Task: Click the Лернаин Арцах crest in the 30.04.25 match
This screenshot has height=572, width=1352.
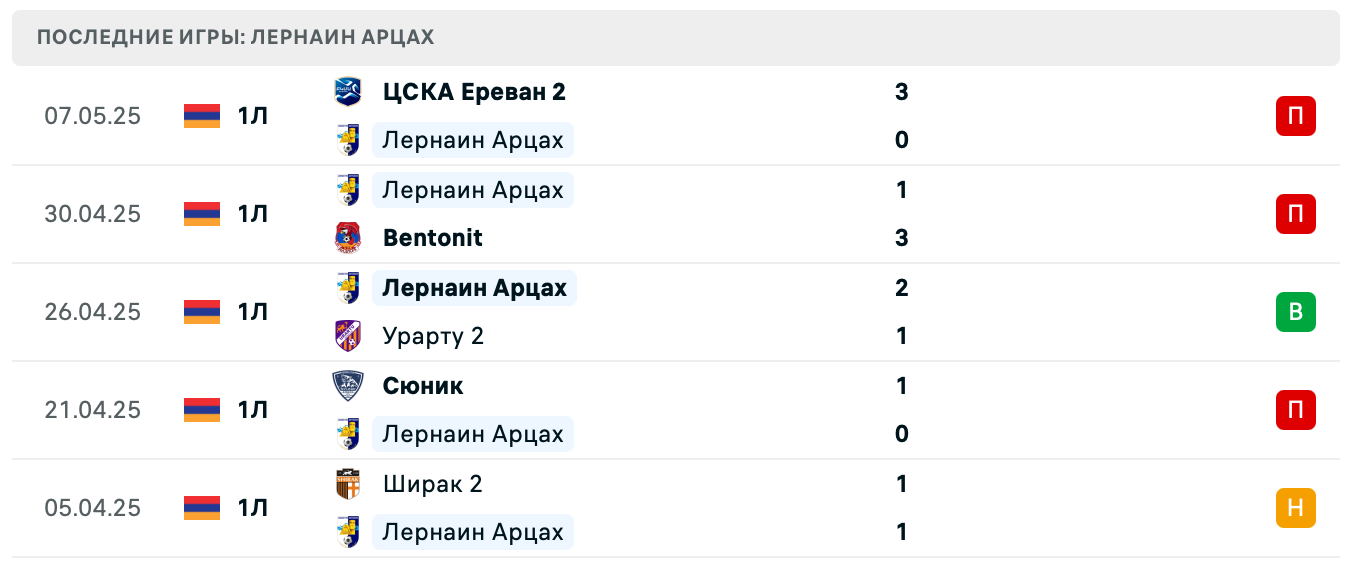Action: coord(347,190)
